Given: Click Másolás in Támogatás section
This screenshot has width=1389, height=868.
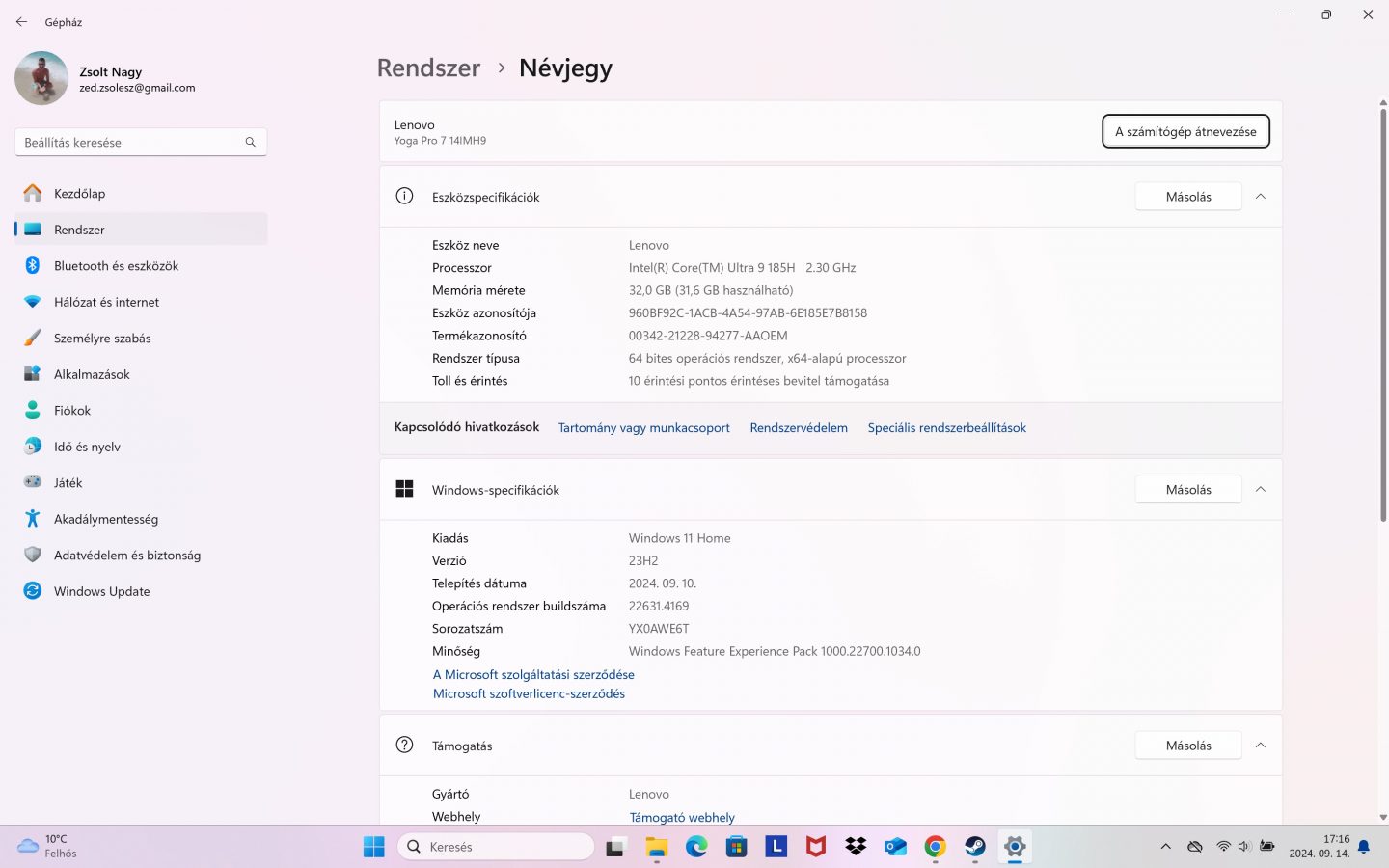Looking at the screenshot, I should pyautogui.click(x=1188, y=746).
